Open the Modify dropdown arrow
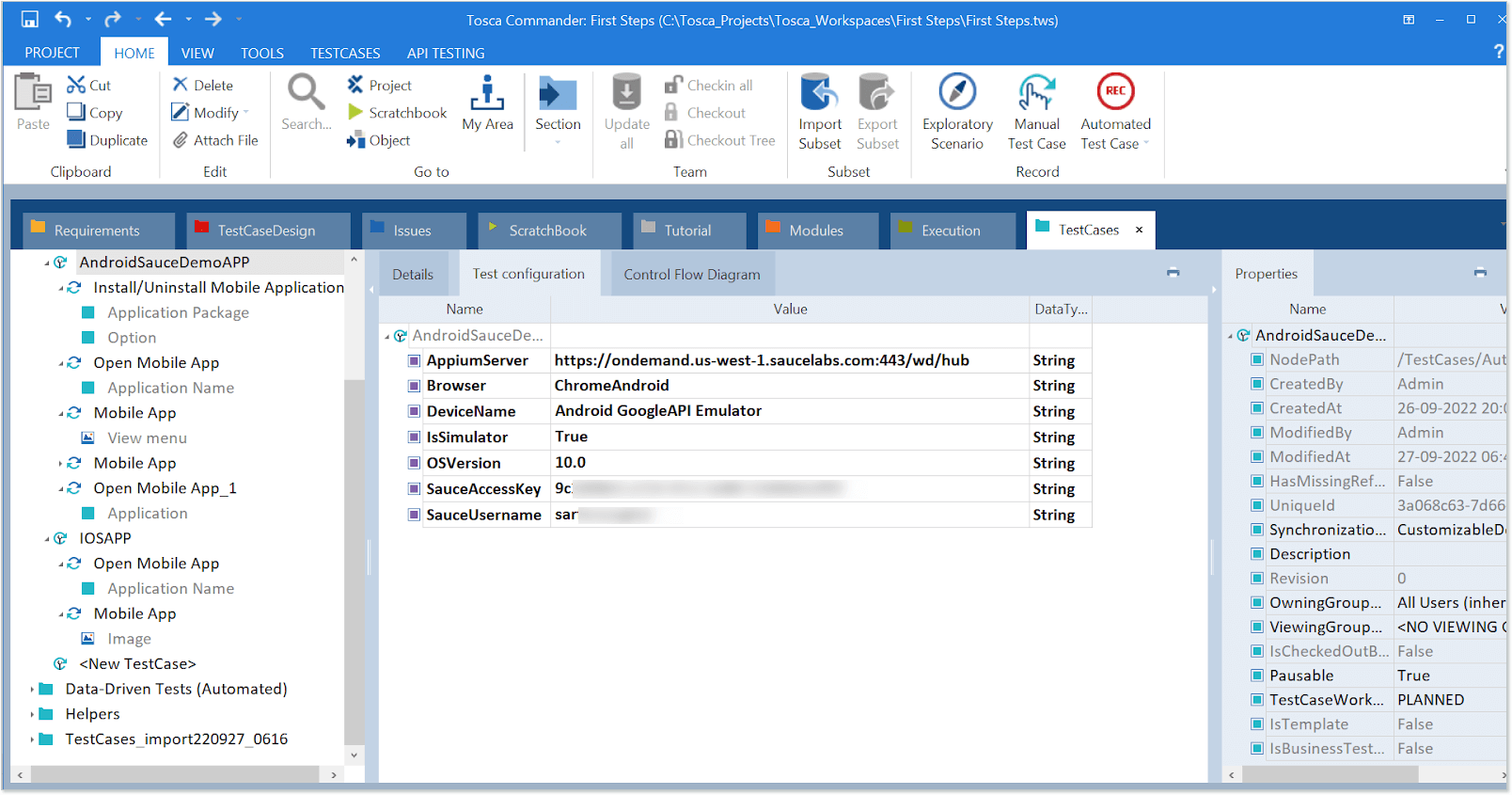Image resolution: width=1512 pixels, height=795 pixels. pos(246,113)
